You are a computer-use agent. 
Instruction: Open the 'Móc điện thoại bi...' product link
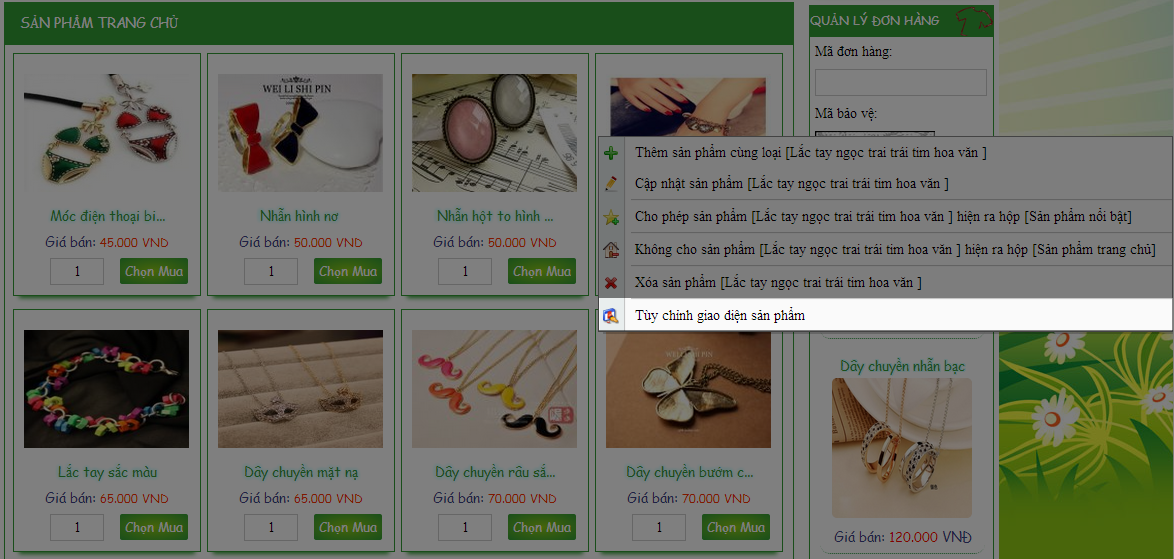tap(108, 216)
